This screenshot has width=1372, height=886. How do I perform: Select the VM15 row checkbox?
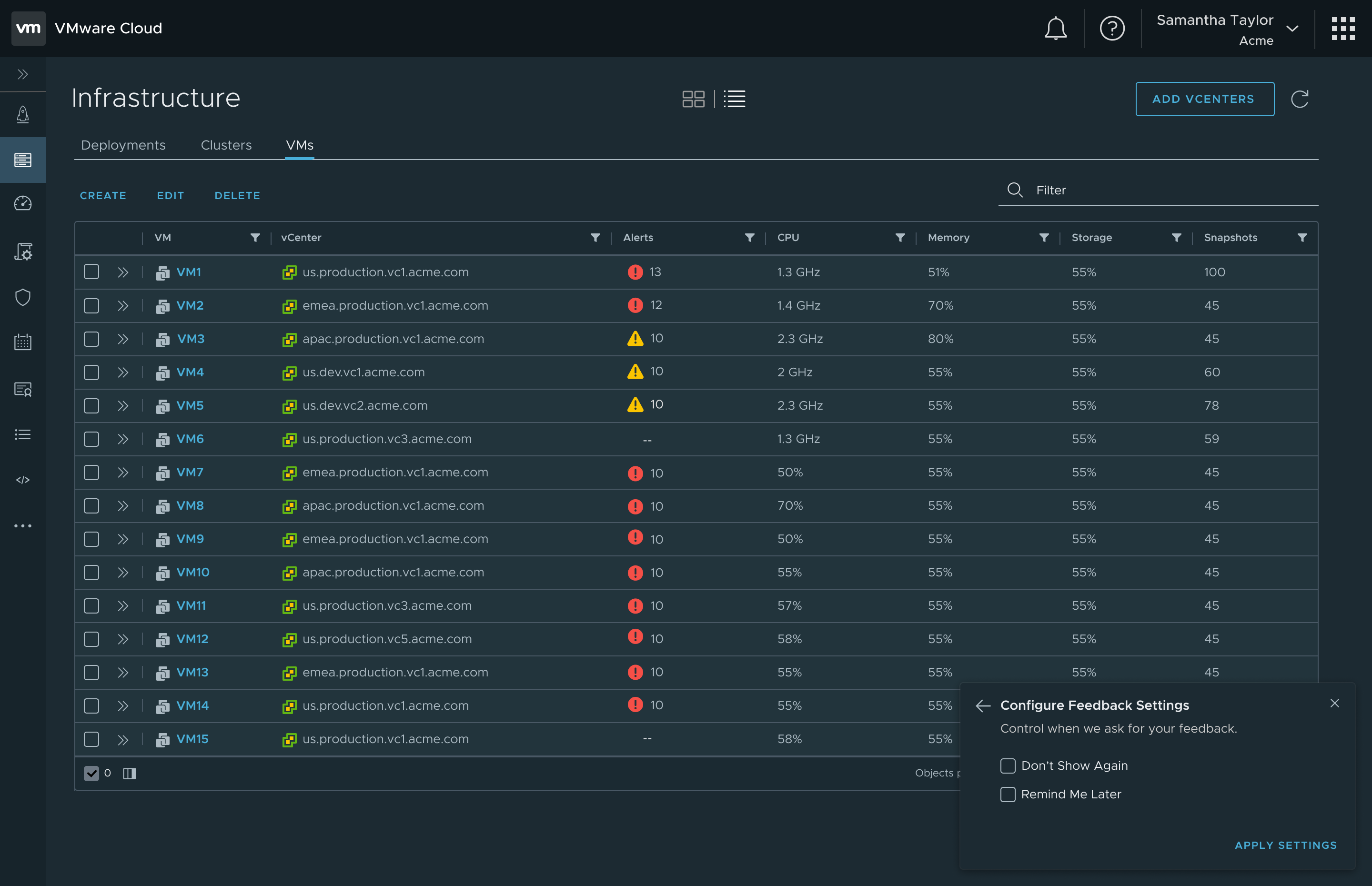(91, 739)
